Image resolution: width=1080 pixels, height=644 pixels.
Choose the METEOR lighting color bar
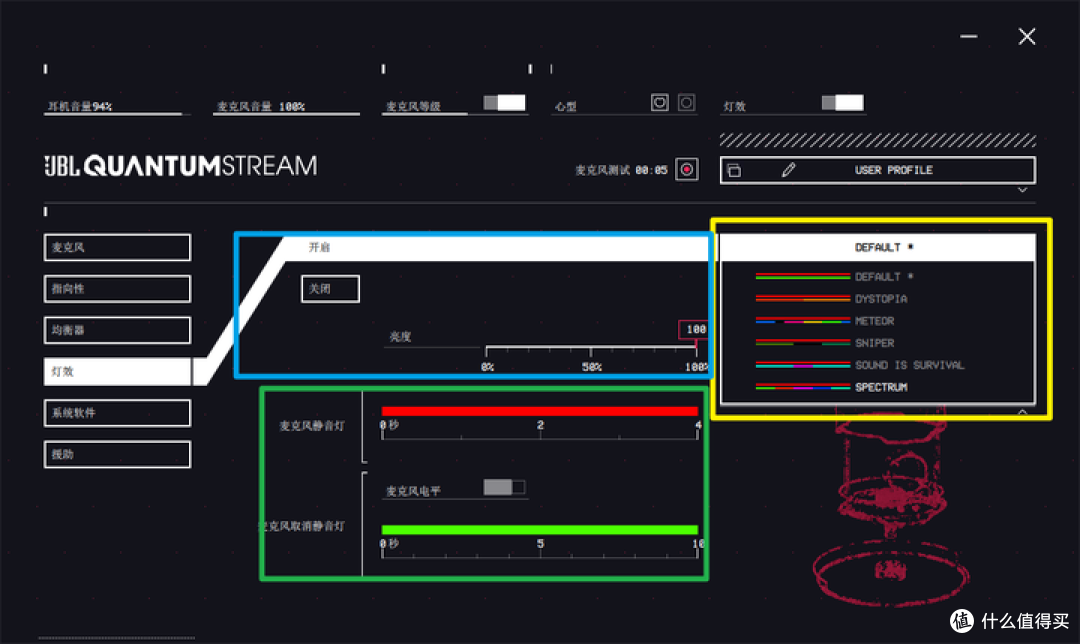coord(802,321)
